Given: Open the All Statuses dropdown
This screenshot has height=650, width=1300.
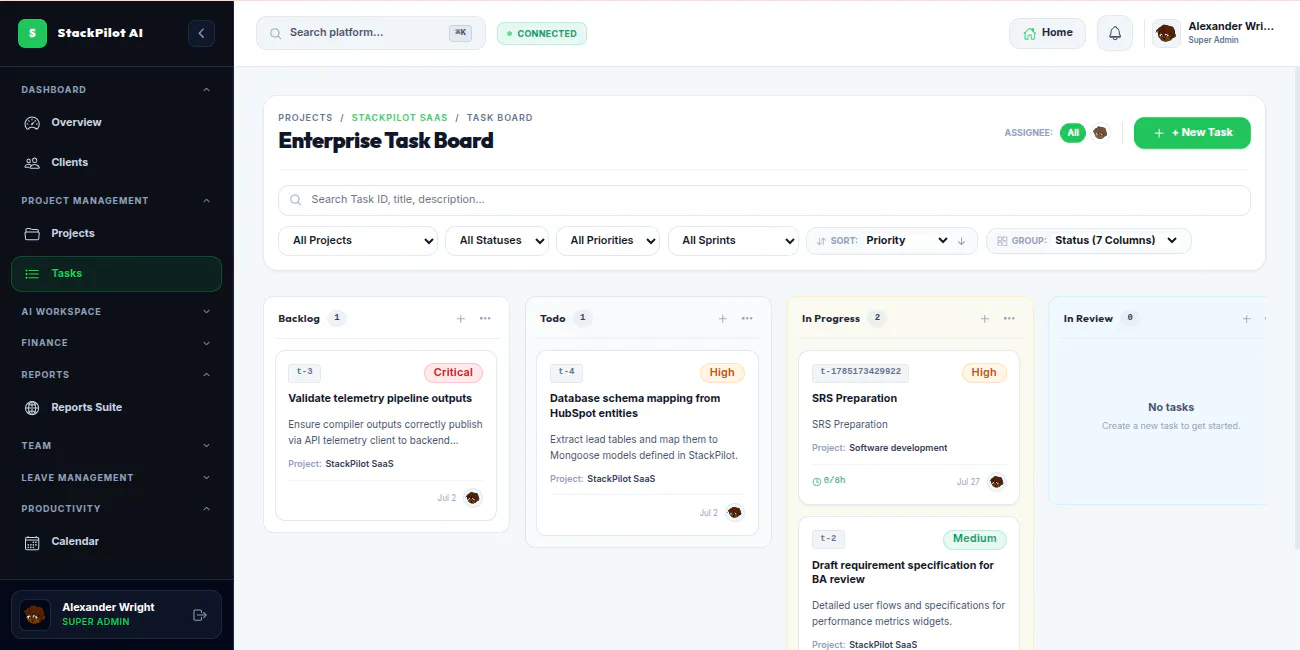Looking at the screenshot, I should tap(497, 241).
